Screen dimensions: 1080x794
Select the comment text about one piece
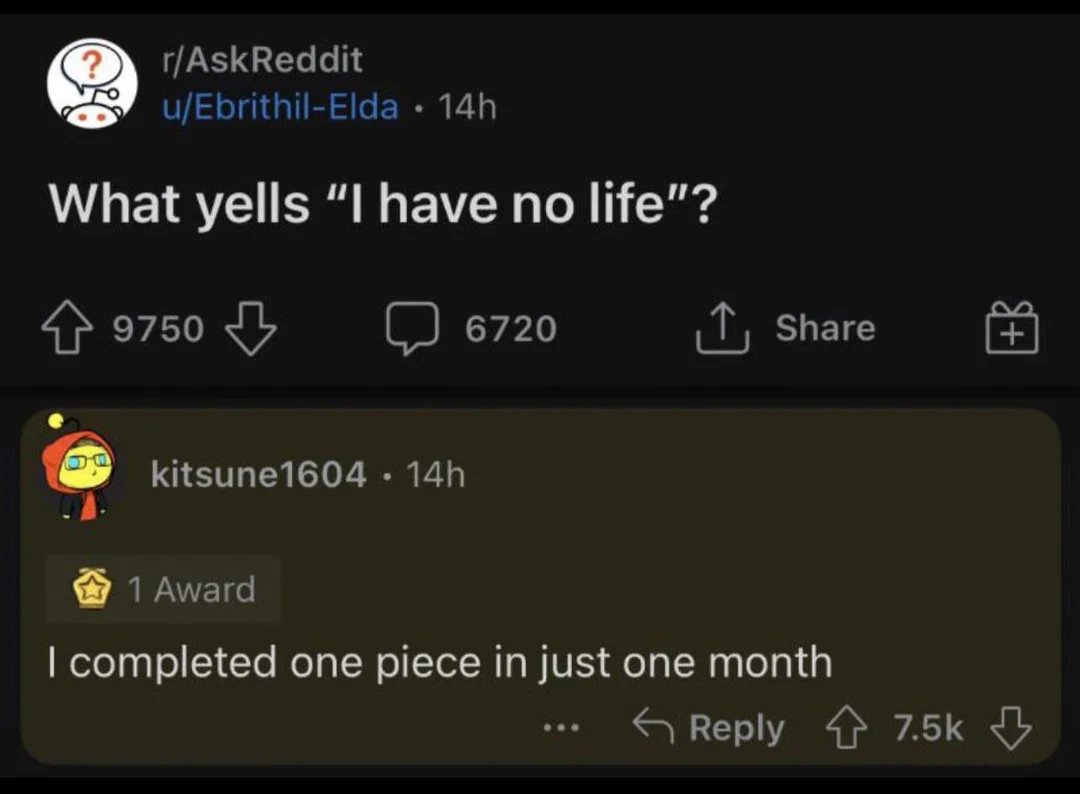tap(440, 662)
